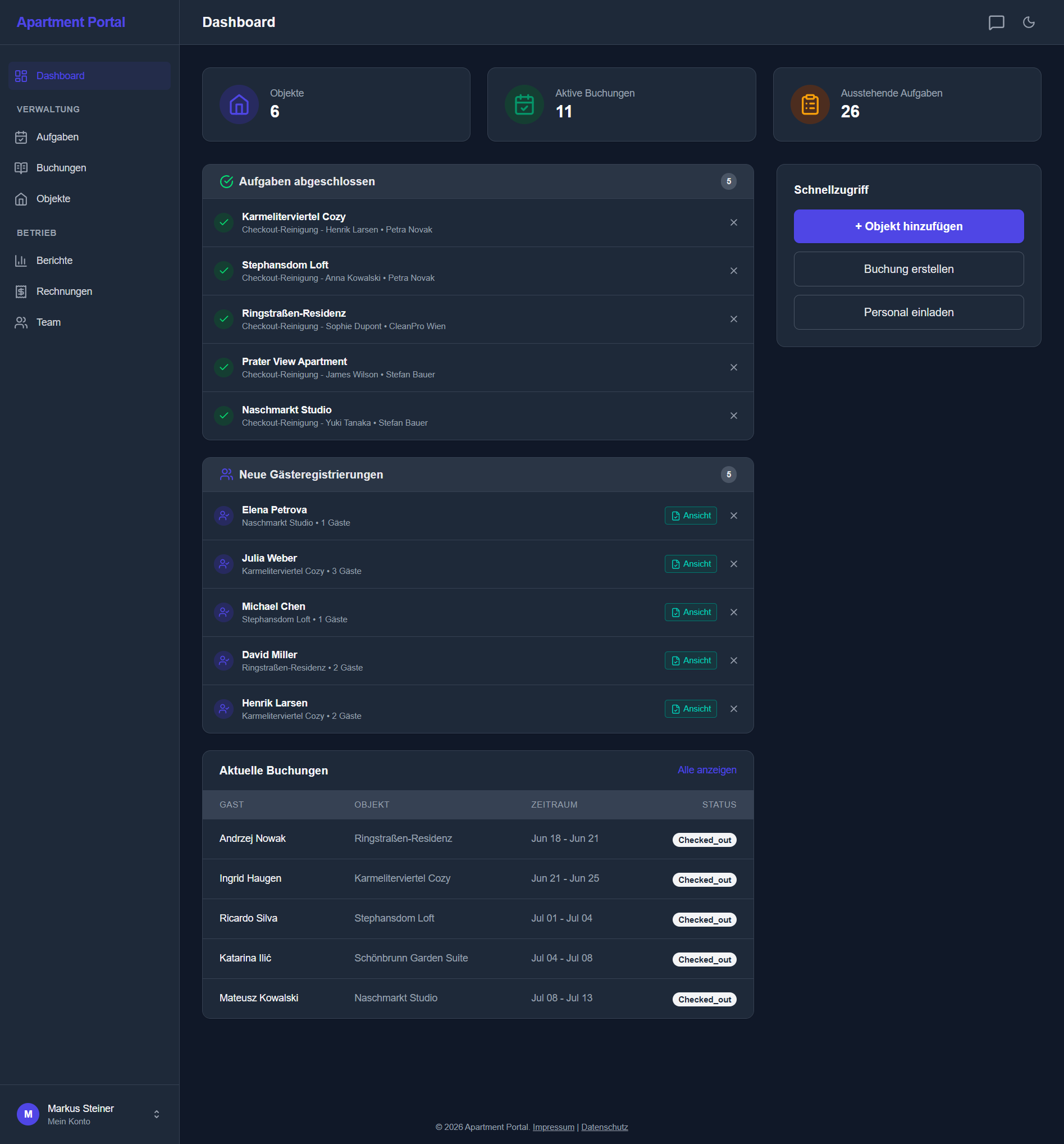Dismiss the Stephansdom Loft completed task
The image size is (1064, 1144).
tap(734, 271)
